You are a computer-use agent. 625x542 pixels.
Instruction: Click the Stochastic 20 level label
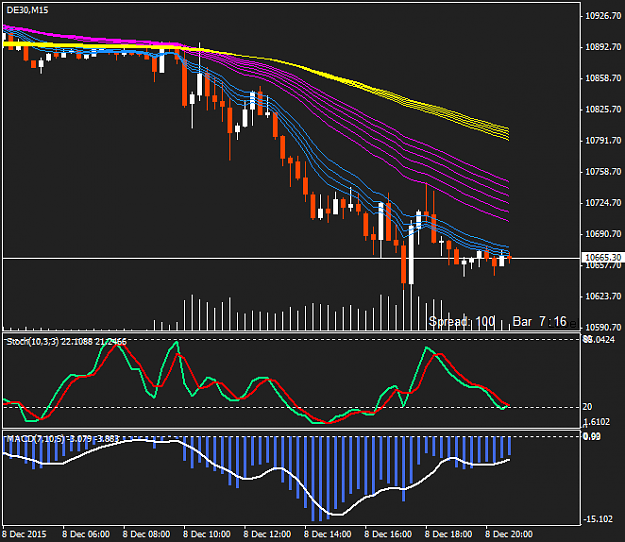587,407
